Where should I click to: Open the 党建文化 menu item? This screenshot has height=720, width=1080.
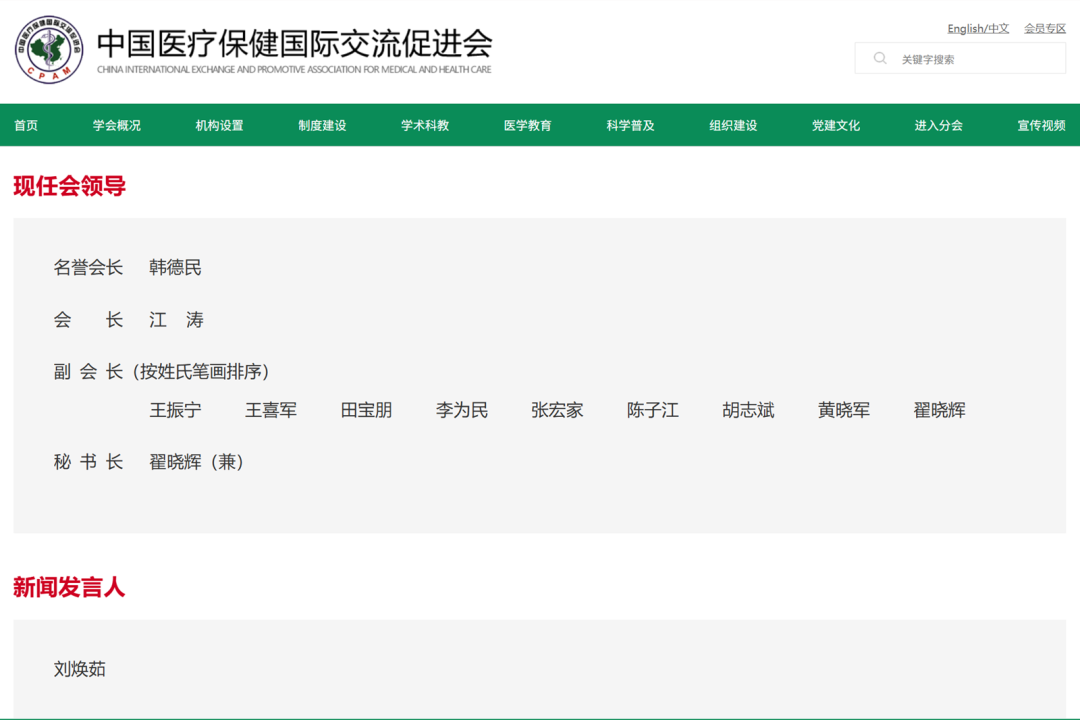pyautogui.click(x=835, y=125)
